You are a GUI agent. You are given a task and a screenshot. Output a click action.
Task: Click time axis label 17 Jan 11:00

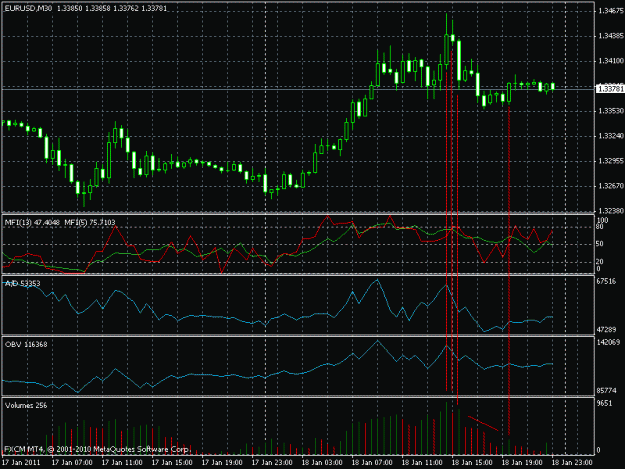coord(122,462)
